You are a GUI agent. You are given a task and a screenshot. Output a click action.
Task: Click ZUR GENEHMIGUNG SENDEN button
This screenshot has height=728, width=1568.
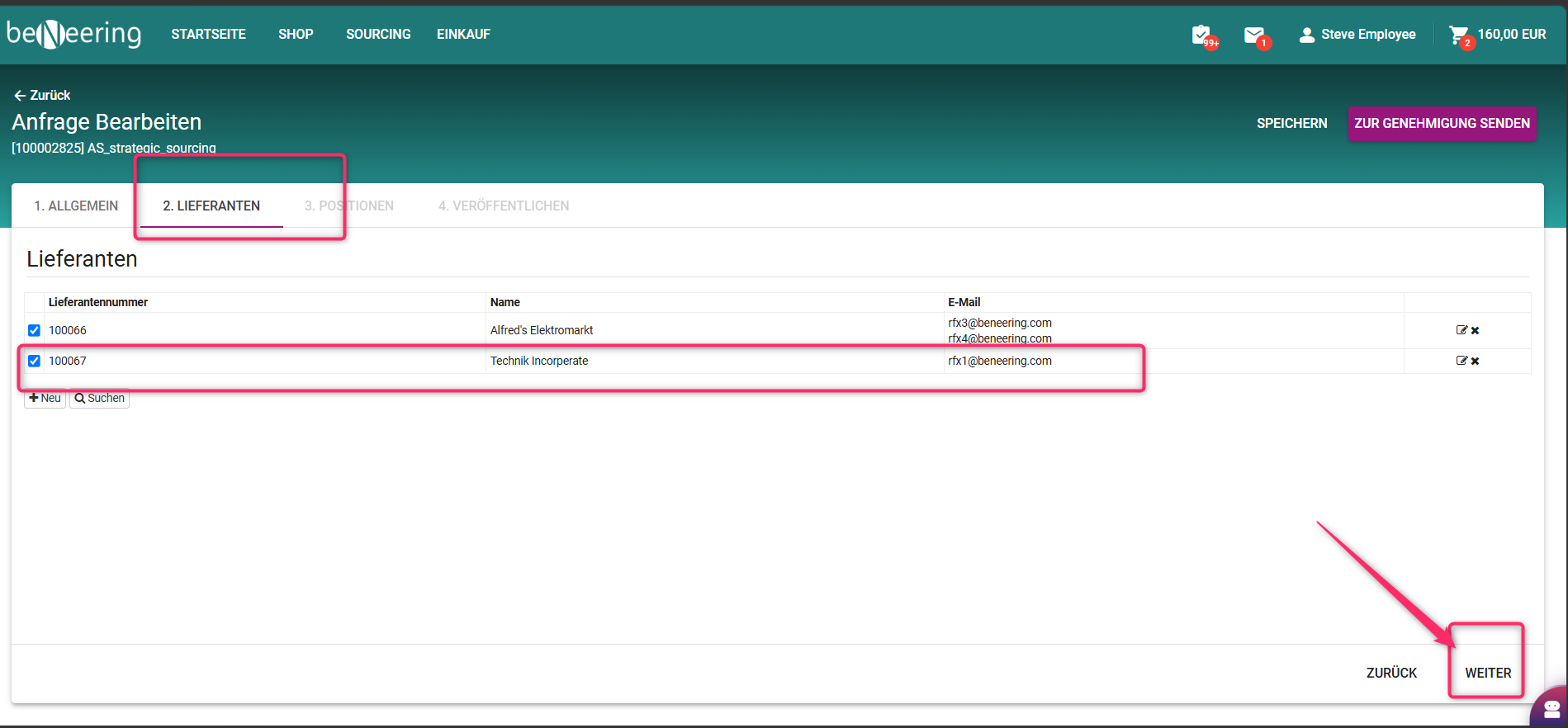tap(1442, 123)
